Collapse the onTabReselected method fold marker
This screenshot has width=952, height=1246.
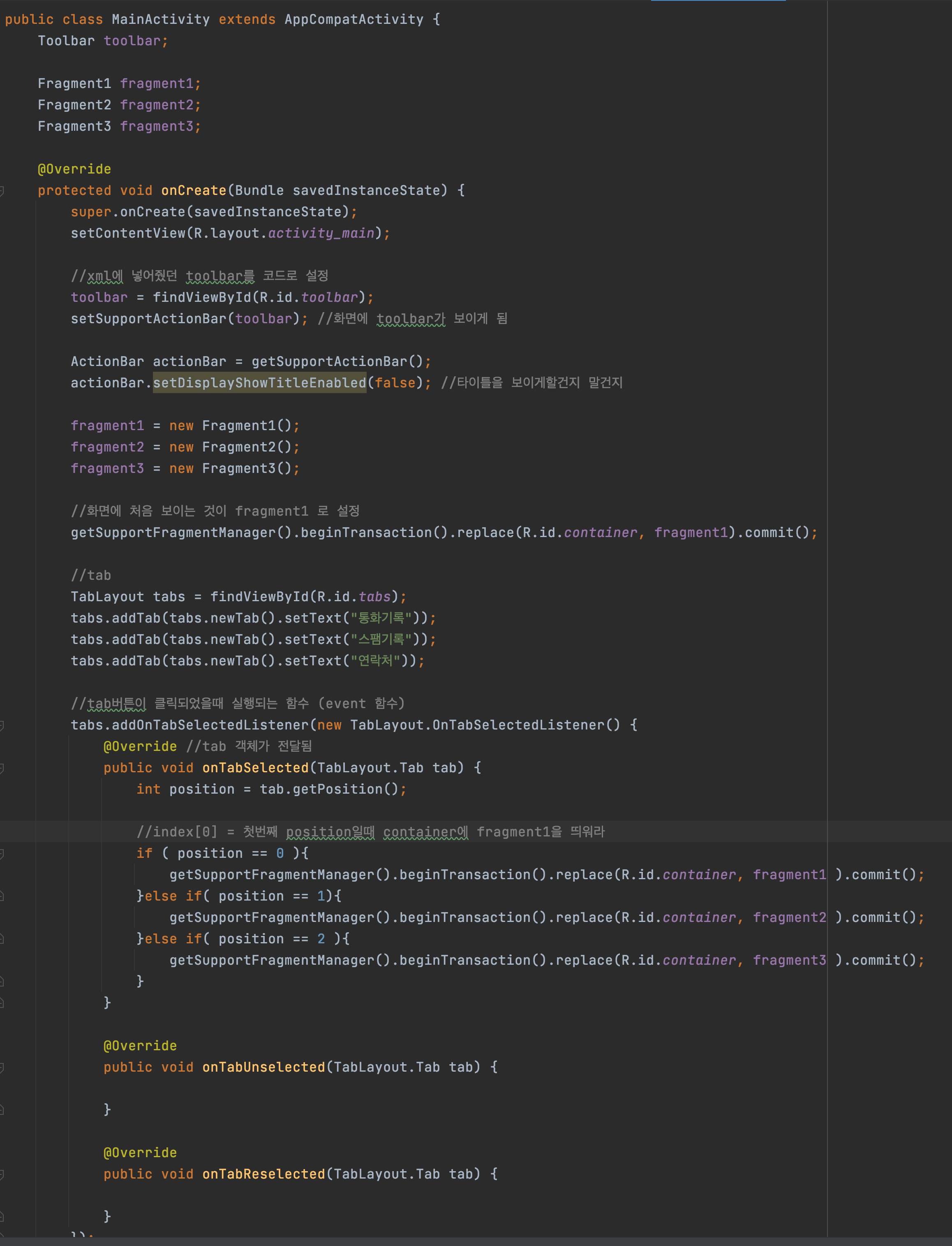coord(2,1174)
